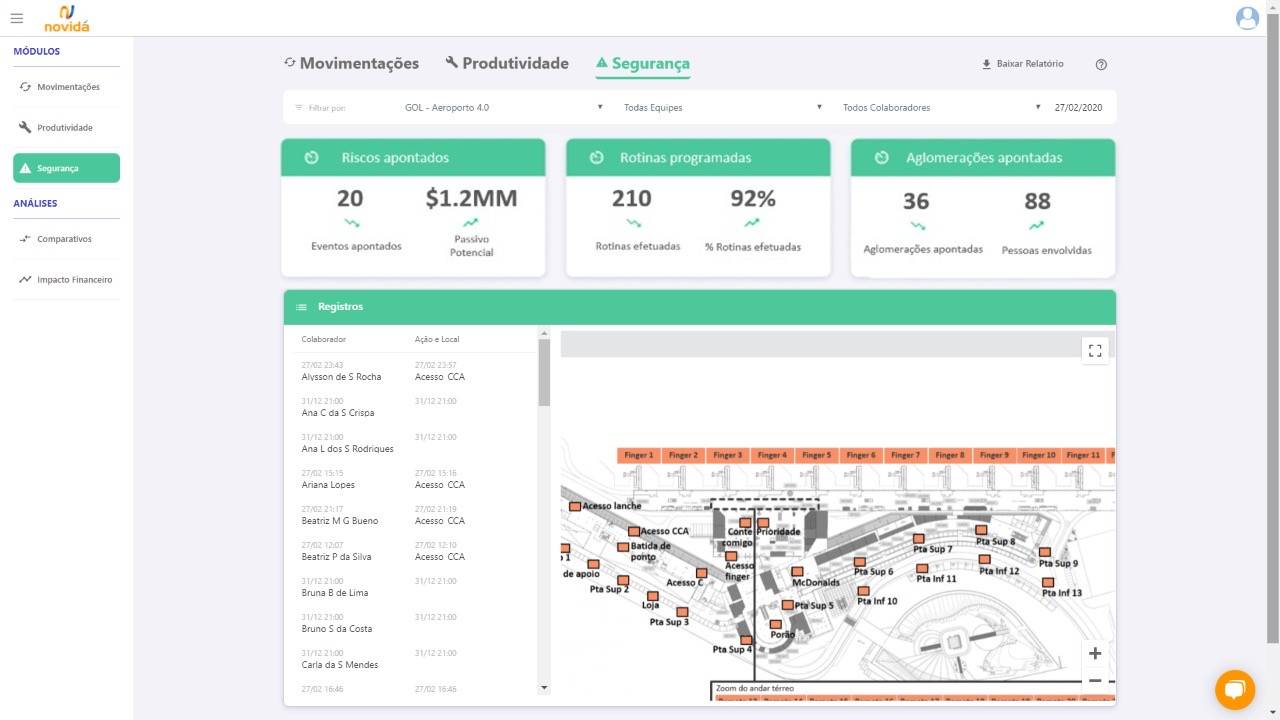Select the 27/02/2020 date field

[1078, 107]
